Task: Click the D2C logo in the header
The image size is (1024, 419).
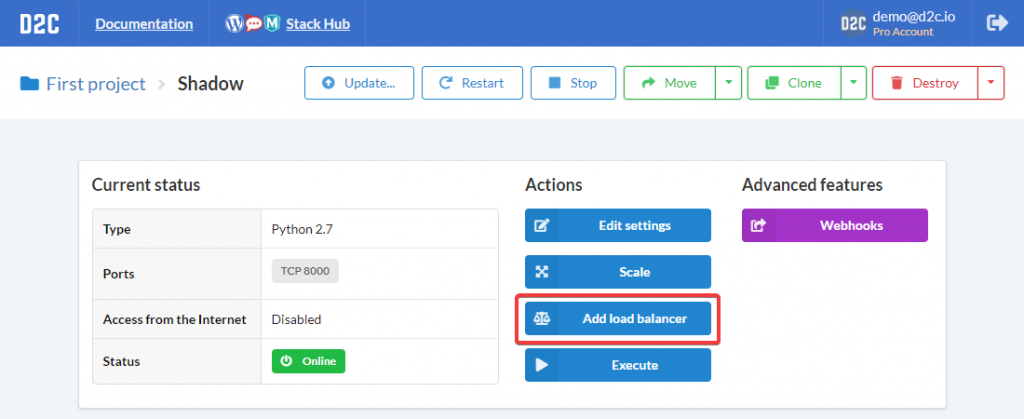Action: tap(39, 24)
